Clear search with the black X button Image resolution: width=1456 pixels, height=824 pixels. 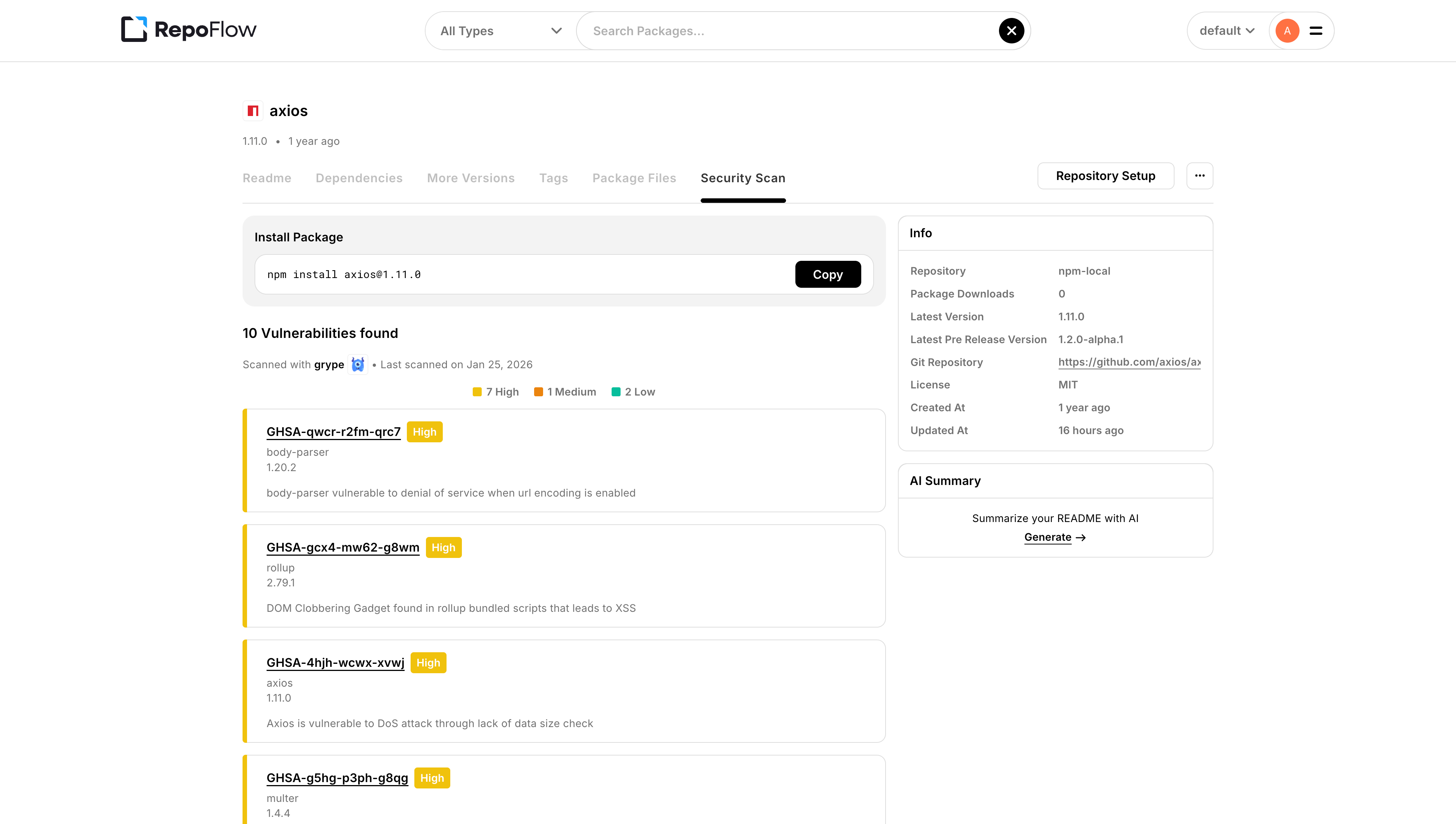tap(1011, 31)
